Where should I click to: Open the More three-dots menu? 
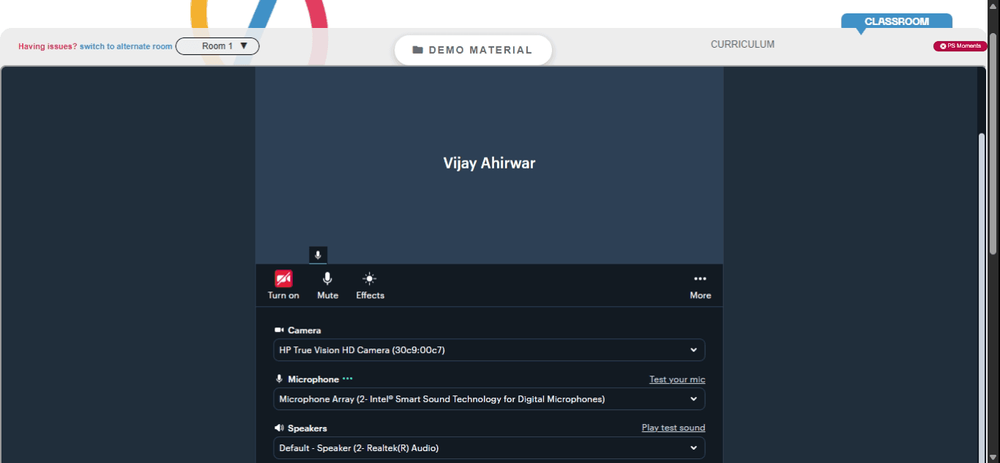[x=700, y=285]
